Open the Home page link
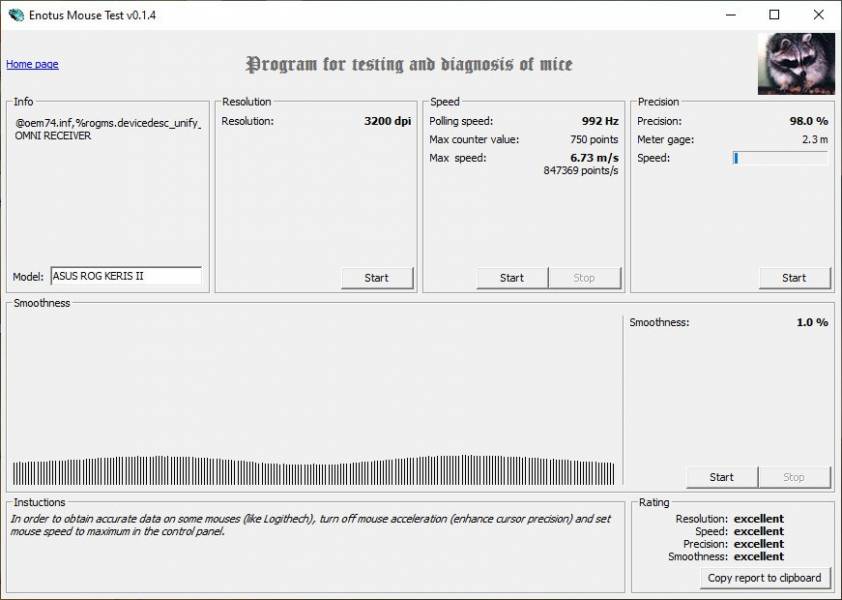 coord(32,64)
